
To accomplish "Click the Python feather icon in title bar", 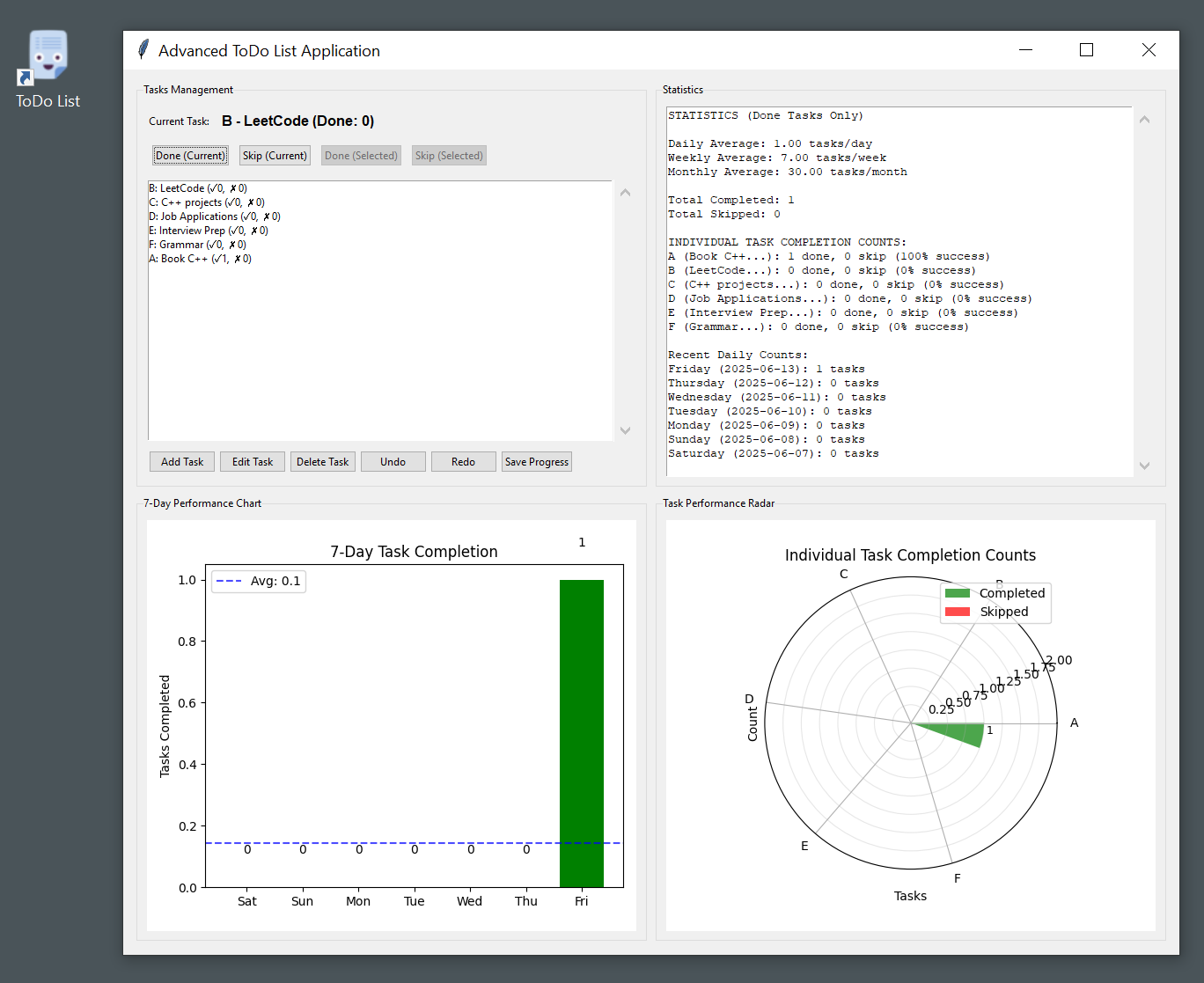I will click(x=141, y=50).
